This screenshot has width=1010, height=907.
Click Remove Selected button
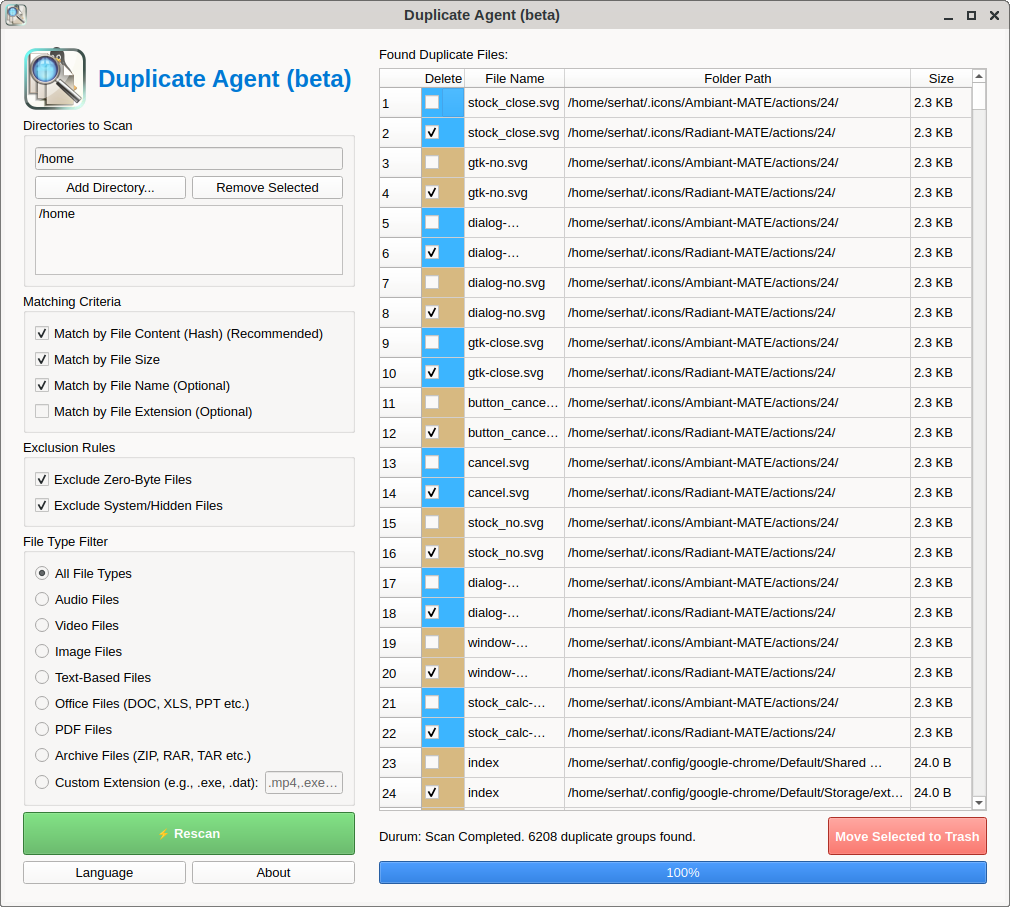(x=267, y=188)
